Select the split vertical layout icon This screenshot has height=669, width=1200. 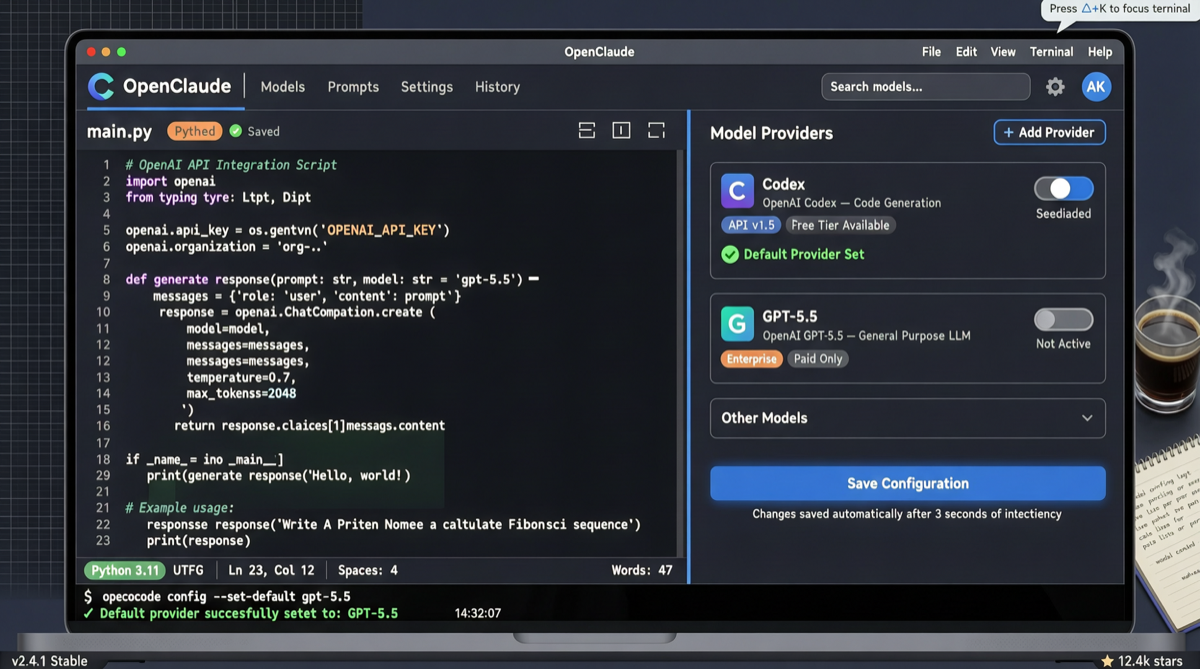click(621, 131)
